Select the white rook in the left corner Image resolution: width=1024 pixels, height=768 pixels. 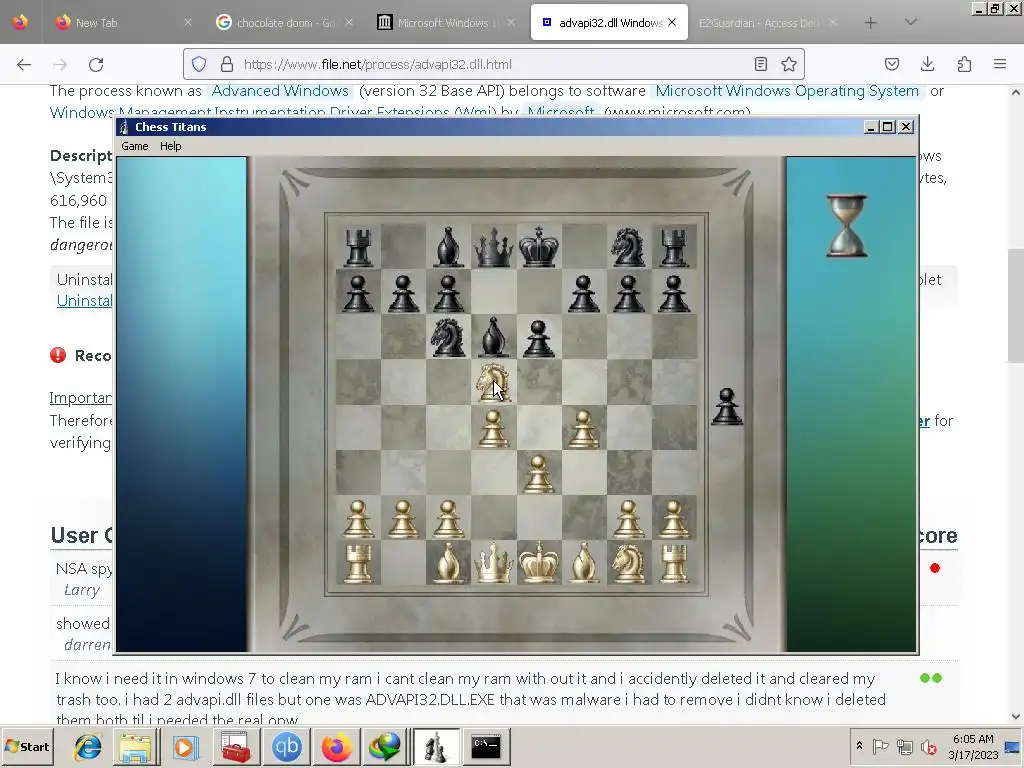pos(358,563)
